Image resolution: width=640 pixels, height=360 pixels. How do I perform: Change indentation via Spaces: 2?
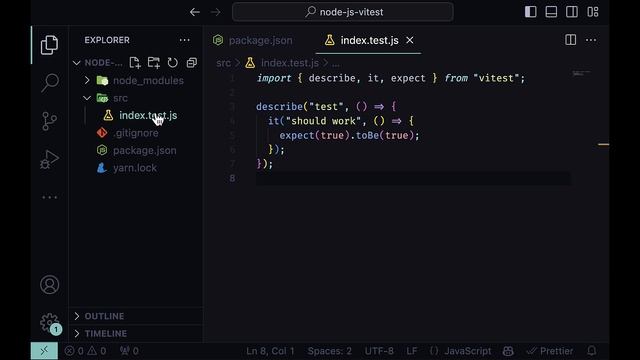329,351
